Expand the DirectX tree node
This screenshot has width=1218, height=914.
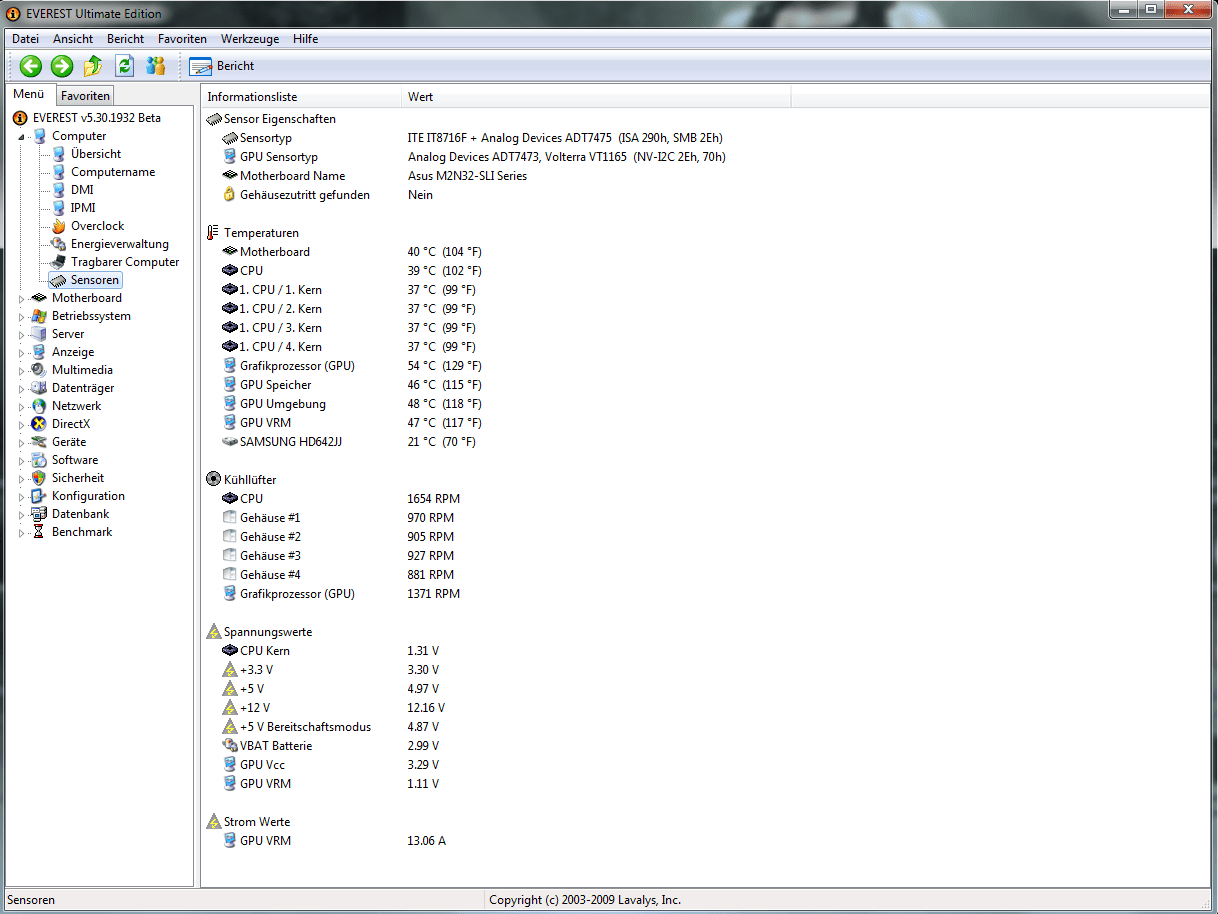click(22, 424)
